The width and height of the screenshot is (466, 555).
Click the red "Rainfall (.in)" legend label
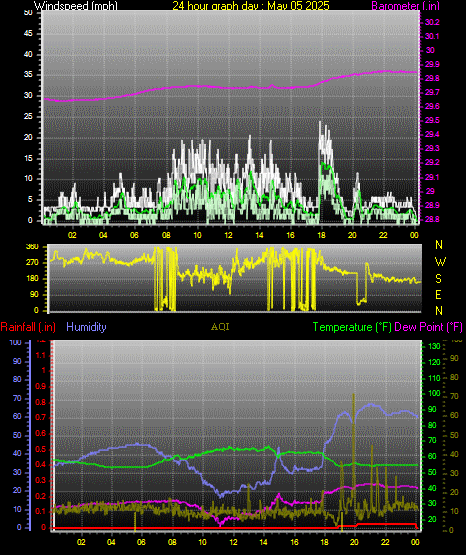(28, 327)
